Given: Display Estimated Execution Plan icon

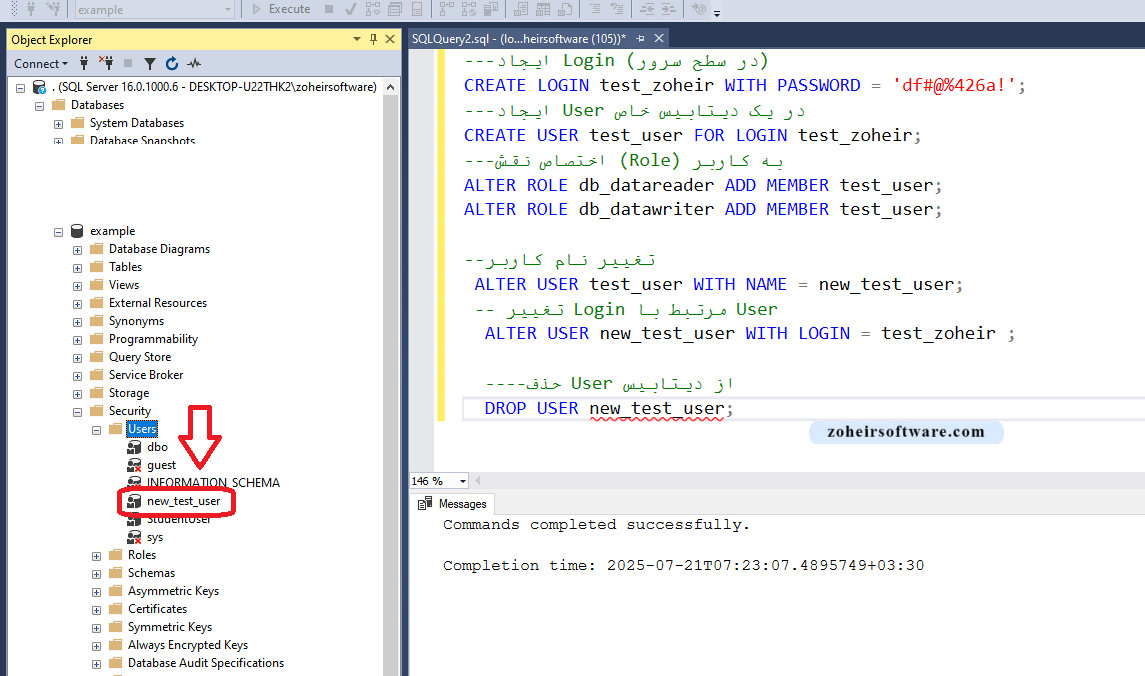Looking at the screenshot, I should tap(372, 9).
